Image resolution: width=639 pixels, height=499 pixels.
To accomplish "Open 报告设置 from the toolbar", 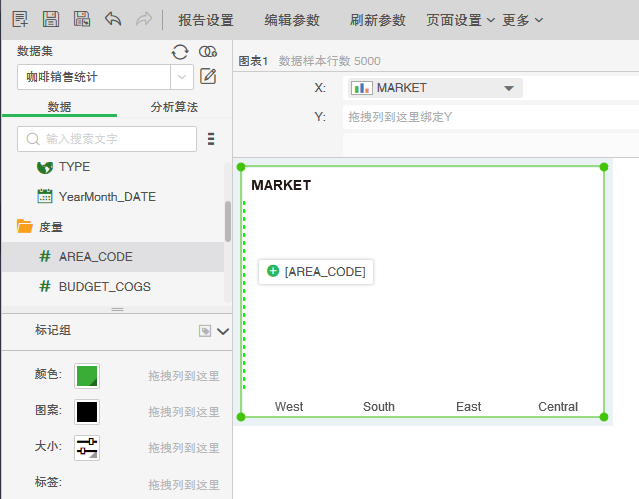I will point(205,20).
